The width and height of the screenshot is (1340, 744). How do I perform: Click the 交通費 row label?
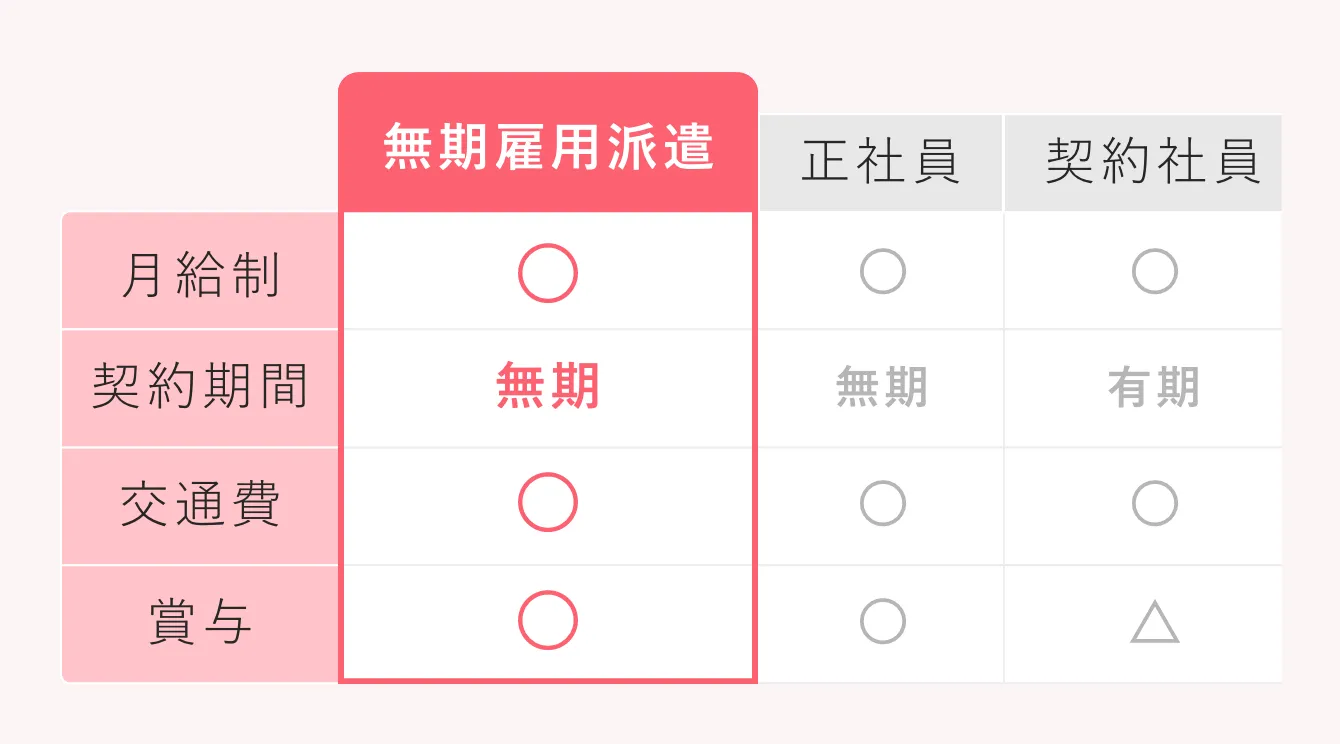(x=200, y=506)
